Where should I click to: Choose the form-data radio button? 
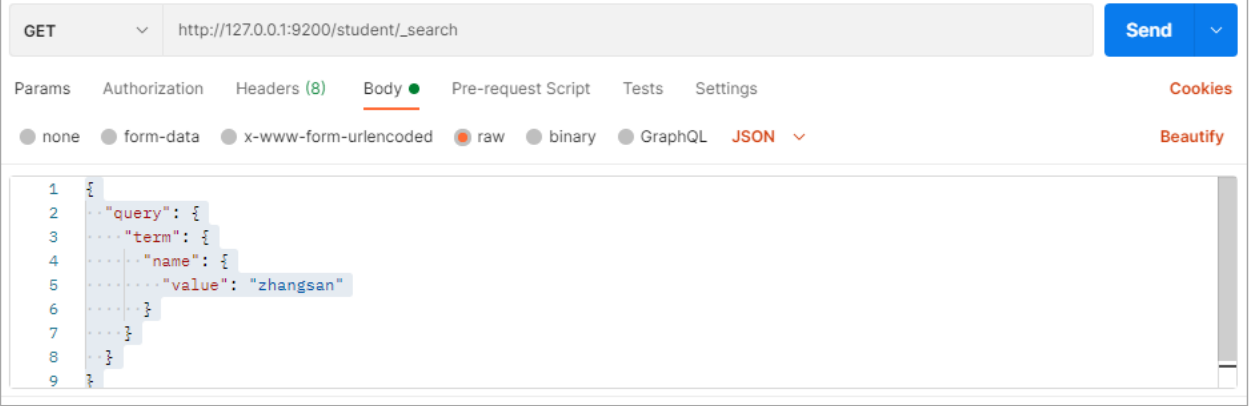[x=109, y=137]
